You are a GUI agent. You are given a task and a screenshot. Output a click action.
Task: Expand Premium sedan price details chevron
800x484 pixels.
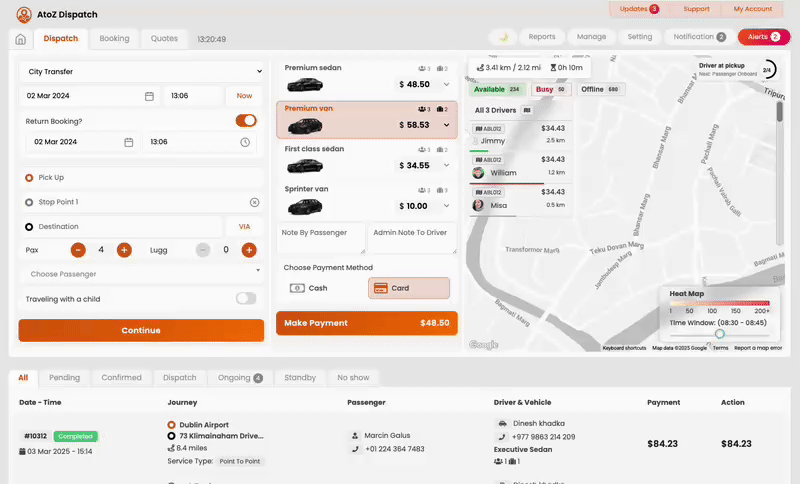click(446, 85)
